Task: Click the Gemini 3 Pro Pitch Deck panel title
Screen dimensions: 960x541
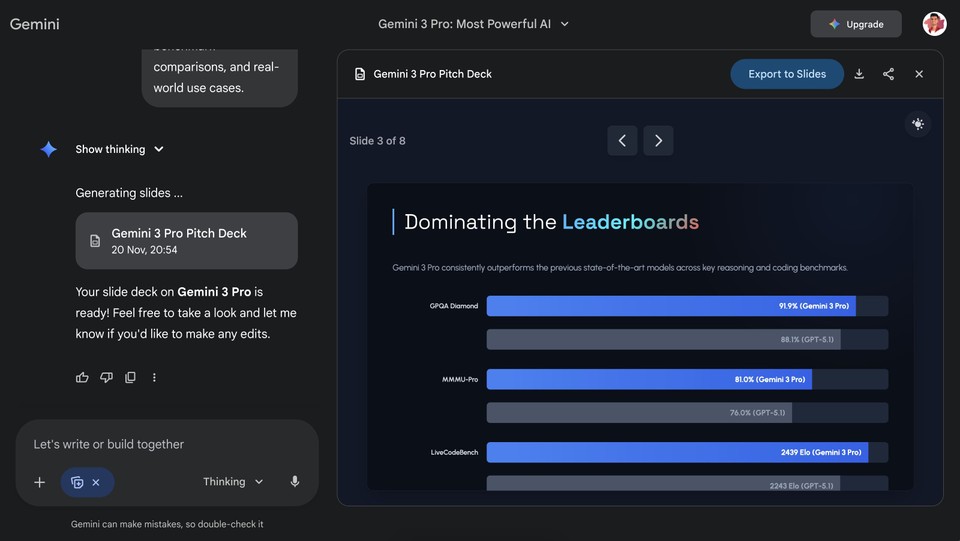Action: (x=432, y=74)
